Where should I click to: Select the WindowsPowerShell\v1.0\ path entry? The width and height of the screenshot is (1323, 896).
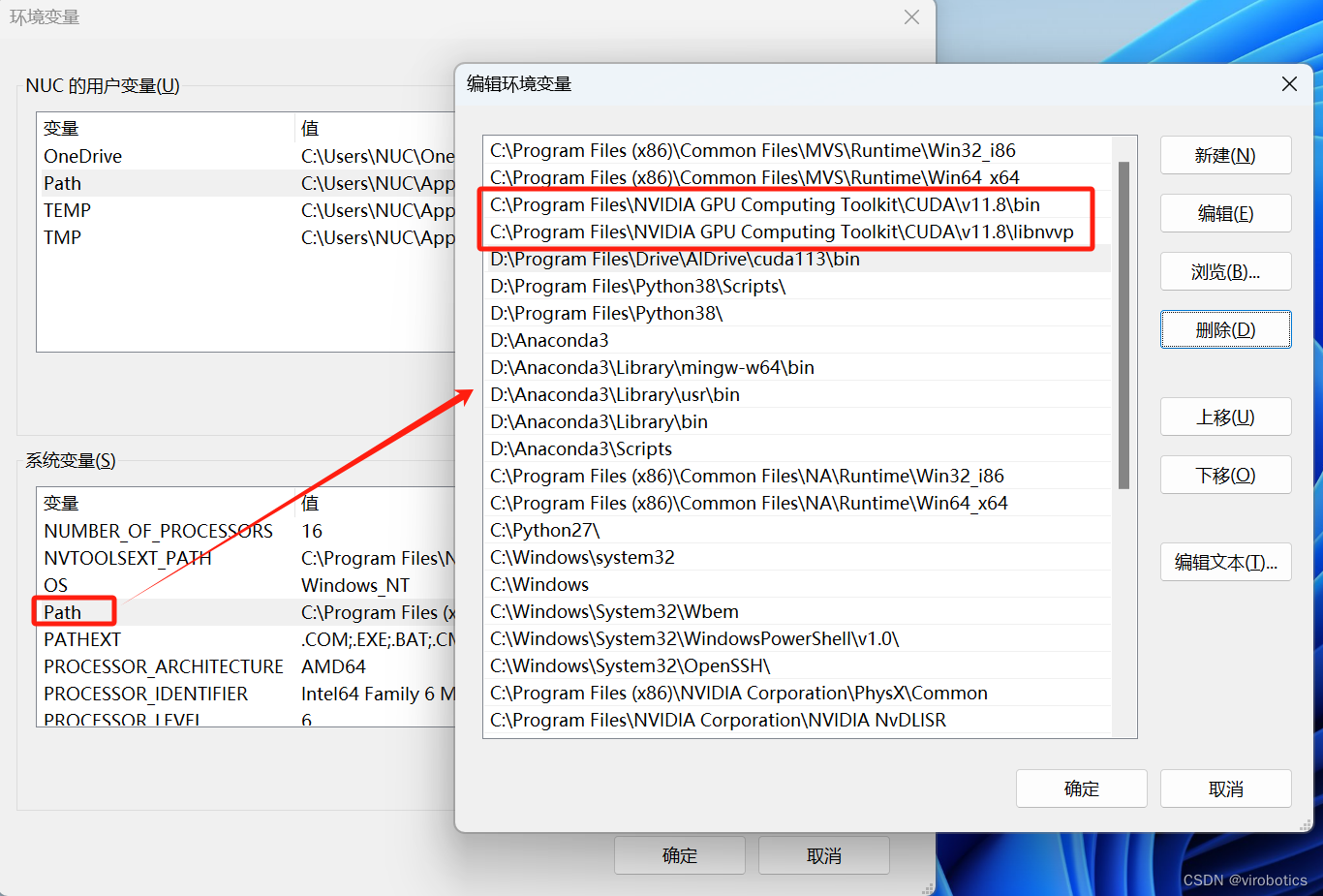coord(797,638)
